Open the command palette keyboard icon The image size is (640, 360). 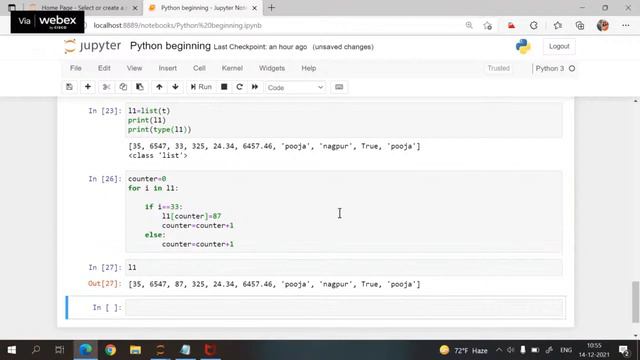[x=339, y=87]
